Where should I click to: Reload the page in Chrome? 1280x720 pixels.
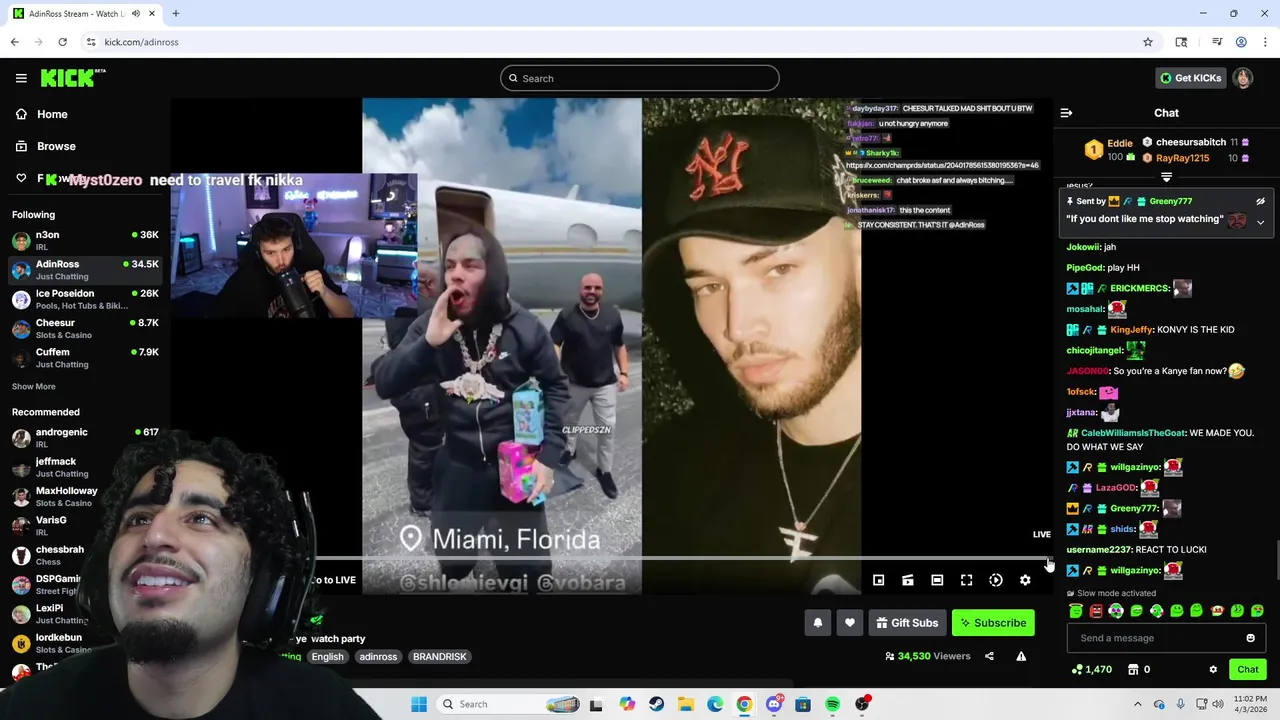(x=62, y=42)
